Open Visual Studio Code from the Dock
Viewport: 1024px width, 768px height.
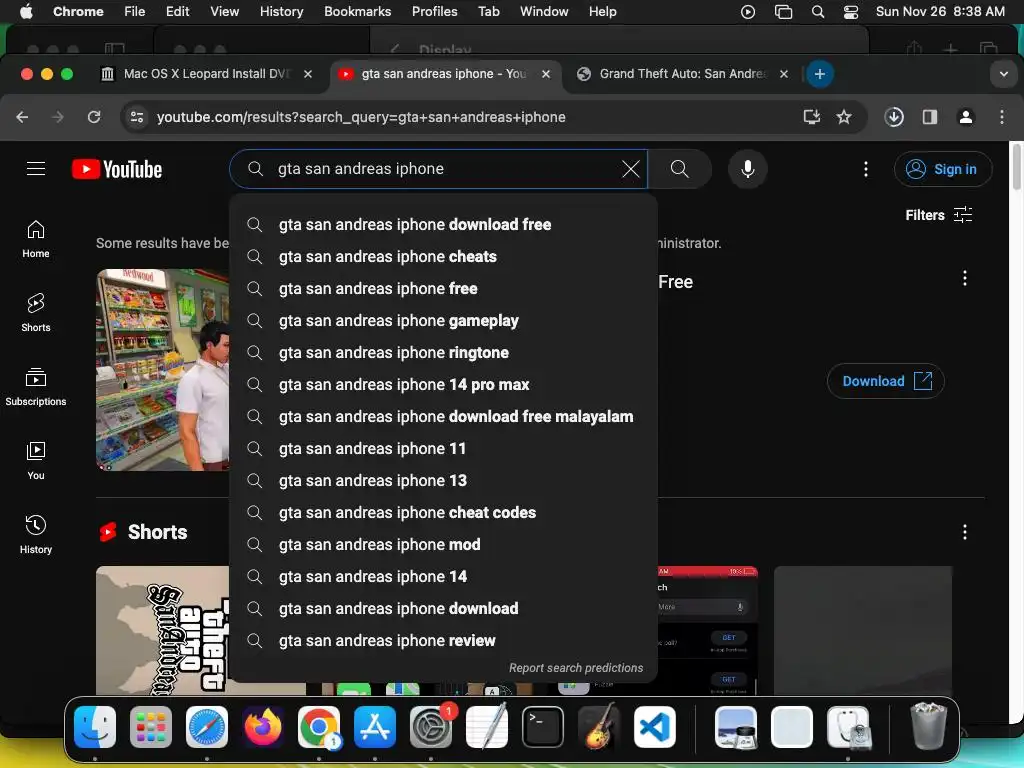654,727
